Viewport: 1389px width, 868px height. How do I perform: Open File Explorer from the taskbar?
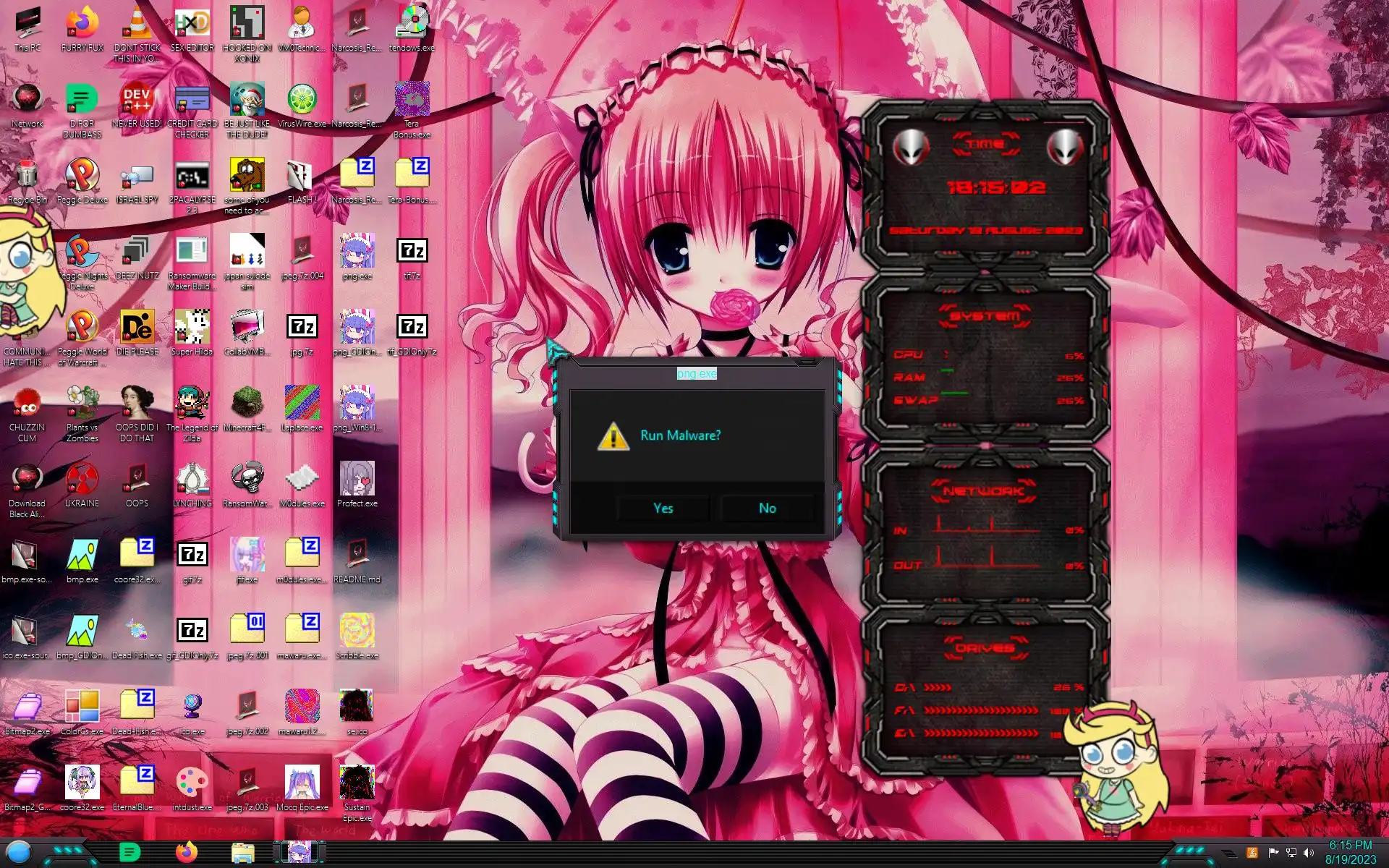242,852
